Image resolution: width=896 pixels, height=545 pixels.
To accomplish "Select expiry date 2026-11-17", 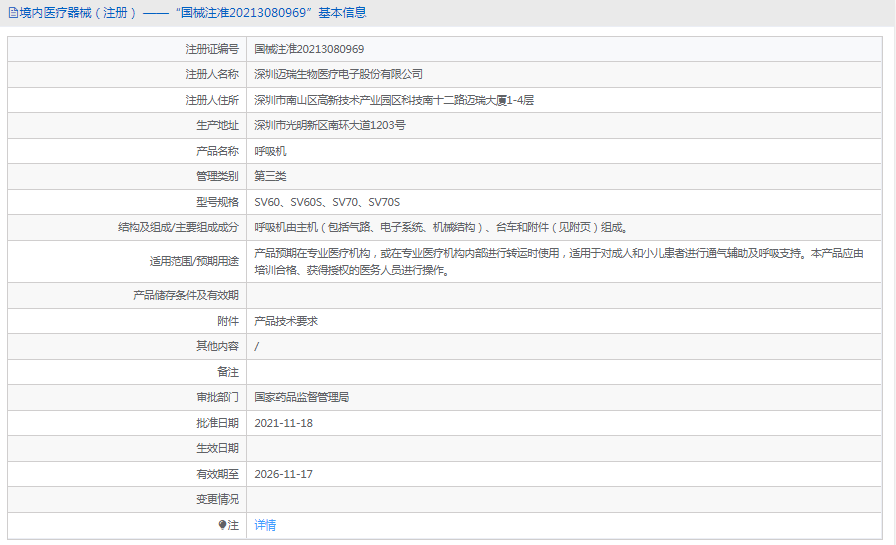I will tap(283, 474).
